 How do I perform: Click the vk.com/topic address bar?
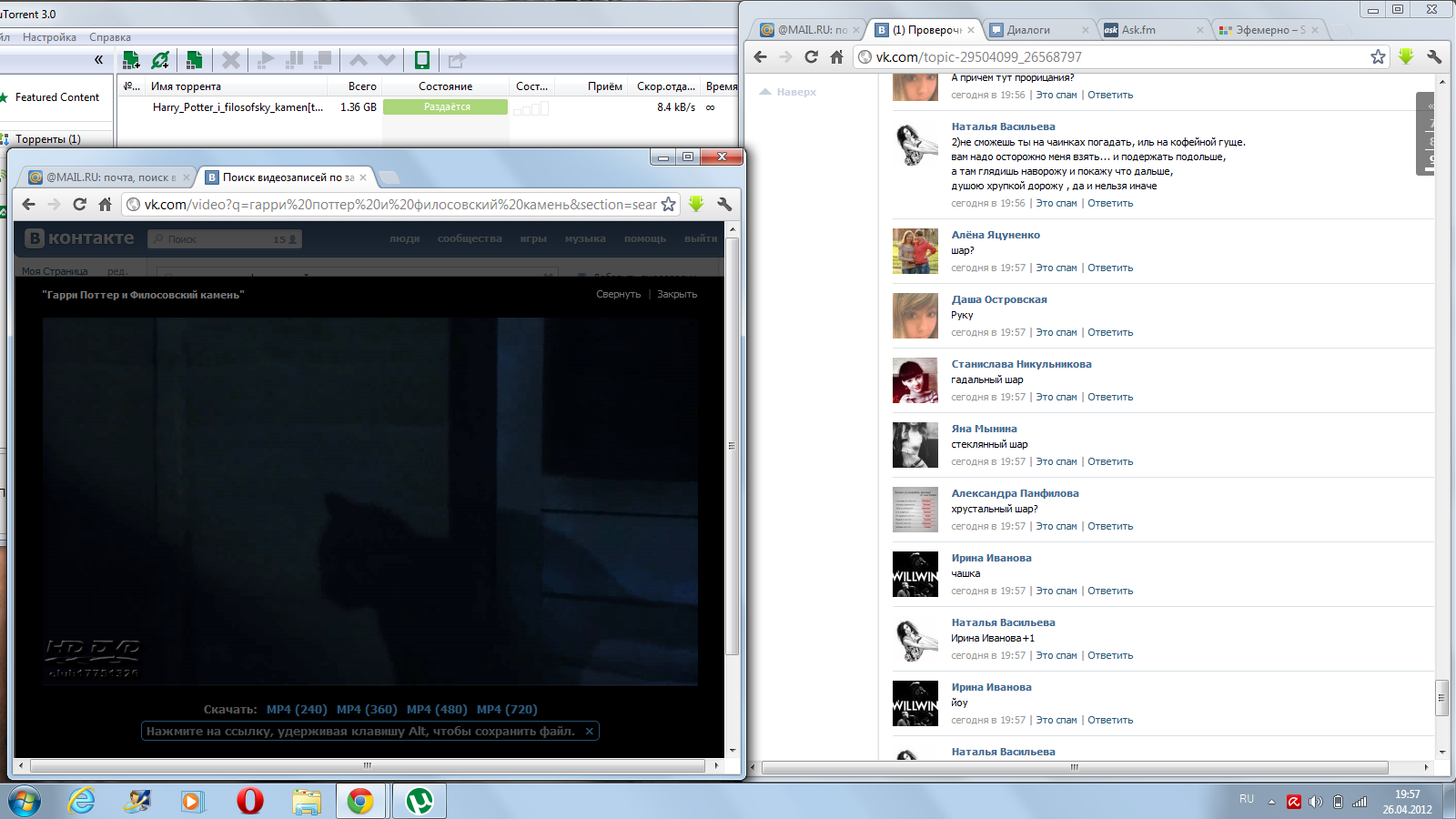(1119, 57)
